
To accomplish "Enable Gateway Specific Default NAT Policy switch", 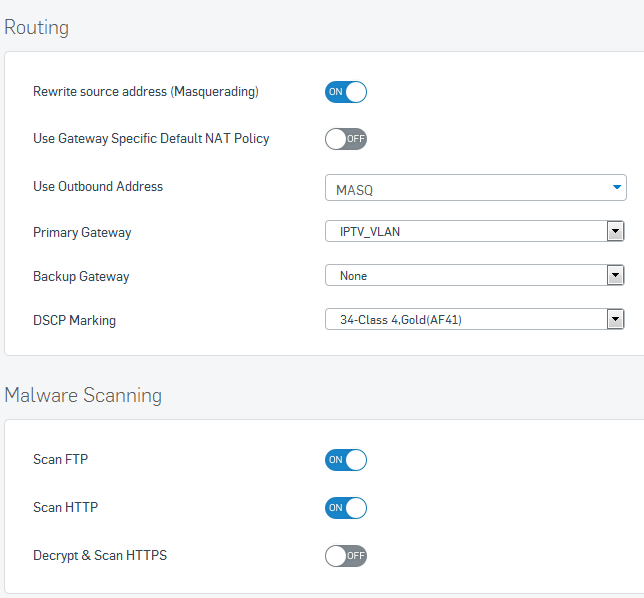I will point(345,139).
